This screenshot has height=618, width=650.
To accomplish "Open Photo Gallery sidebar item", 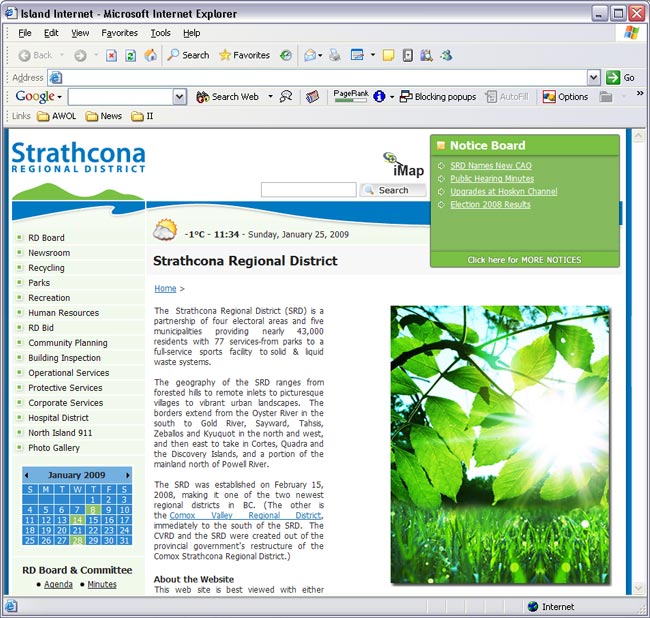I will [54, 448].
